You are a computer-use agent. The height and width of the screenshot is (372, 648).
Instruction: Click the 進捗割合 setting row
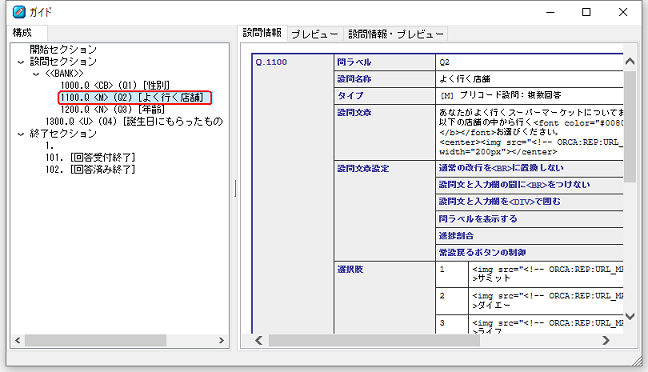(529, 236)
